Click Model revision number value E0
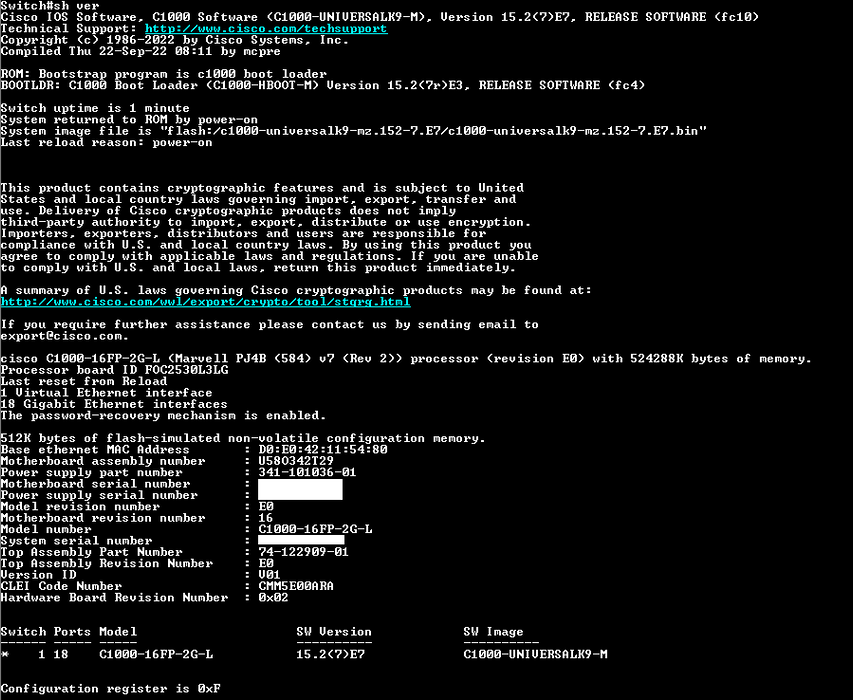This screenshot has width=853, height=700. click(266, 507)
